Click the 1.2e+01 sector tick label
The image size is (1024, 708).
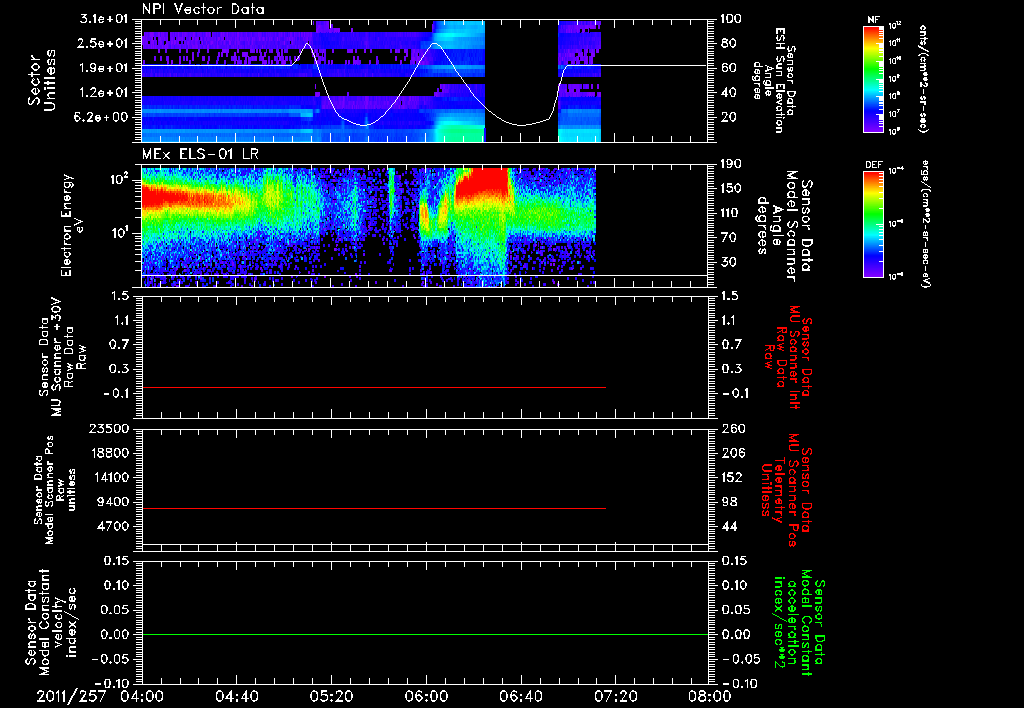click(103, 93)
